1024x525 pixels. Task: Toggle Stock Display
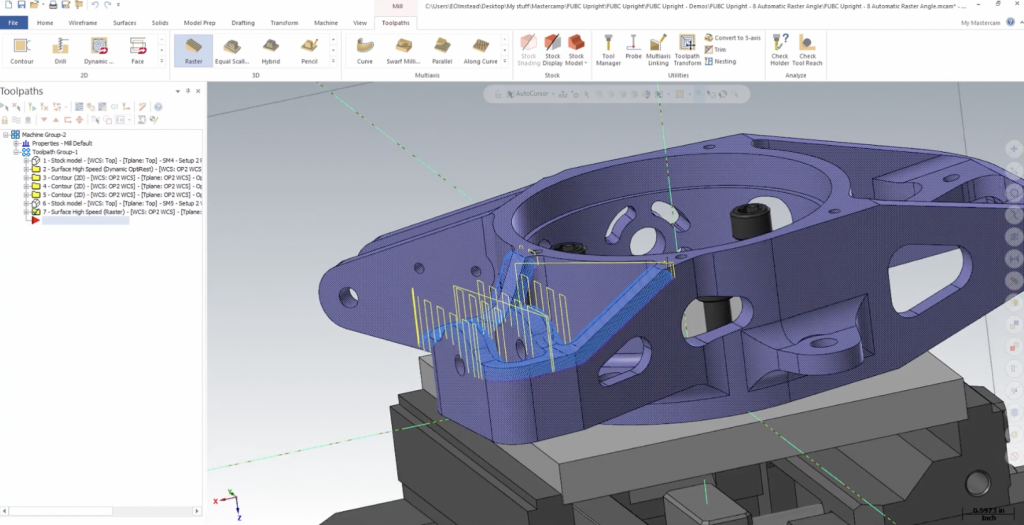pyautogui.click(x=552, y=51)
